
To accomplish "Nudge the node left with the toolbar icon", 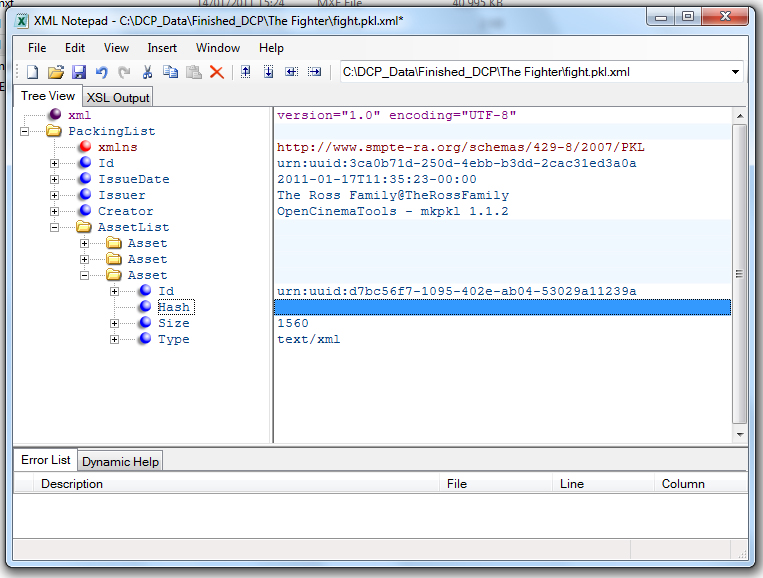I will pyautogui.click(x=291, y=72).
